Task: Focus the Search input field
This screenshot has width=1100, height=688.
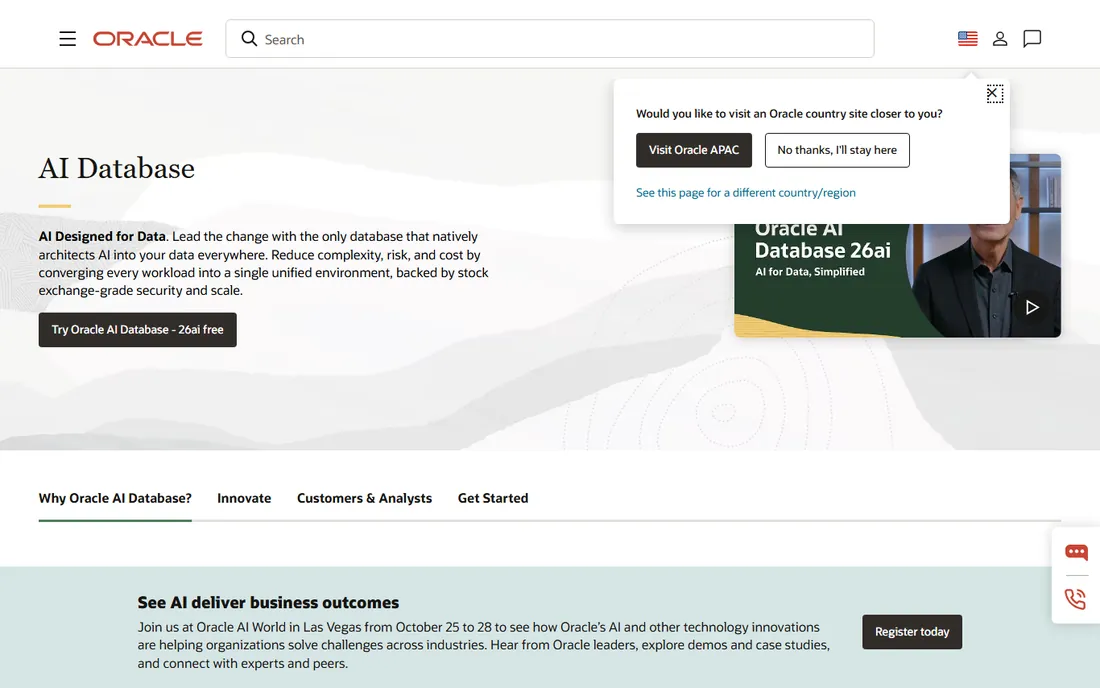Action: coord(549,39)
